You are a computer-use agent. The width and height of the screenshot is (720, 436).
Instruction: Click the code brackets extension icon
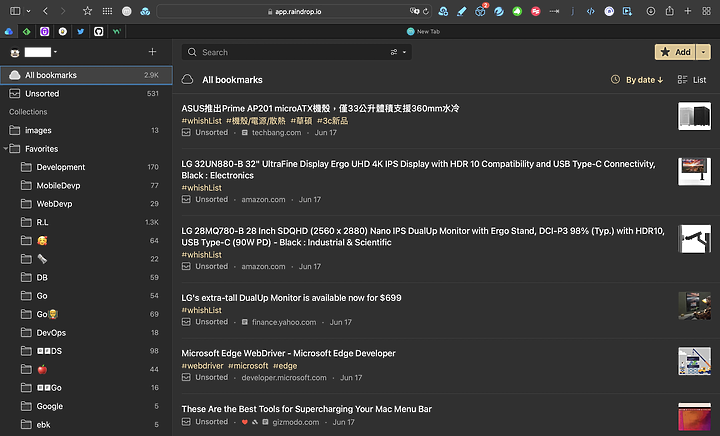point(591,11)
